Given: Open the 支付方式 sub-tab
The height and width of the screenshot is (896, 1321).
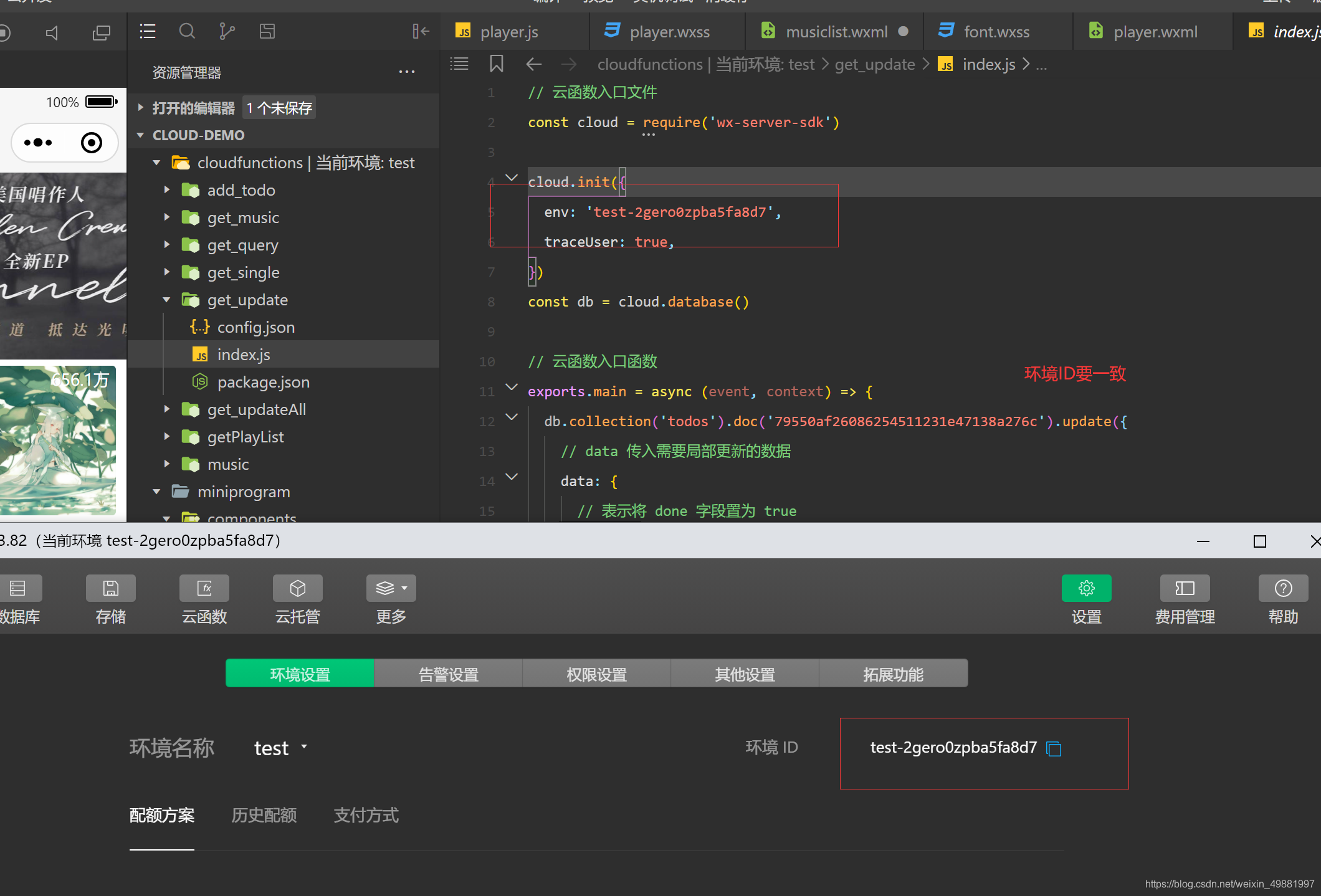Looking at the screenshot, I should [x=366, y=815].
